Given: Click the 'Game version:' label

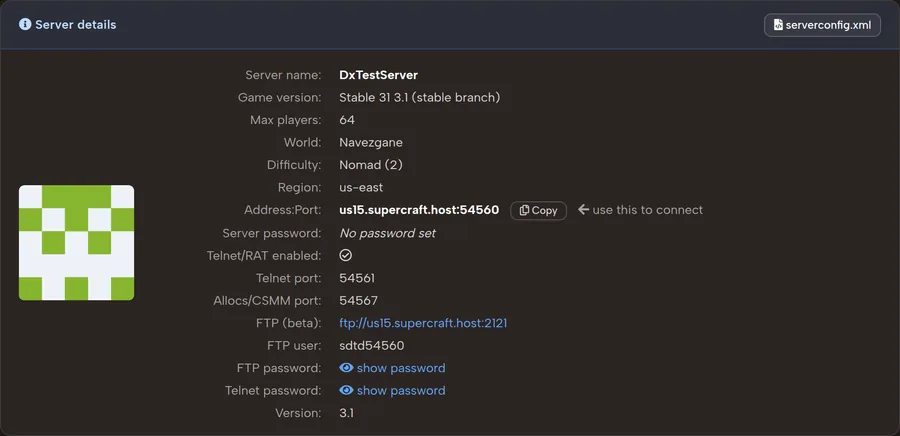Looking at the screenshot, I should tap(280, 98).
